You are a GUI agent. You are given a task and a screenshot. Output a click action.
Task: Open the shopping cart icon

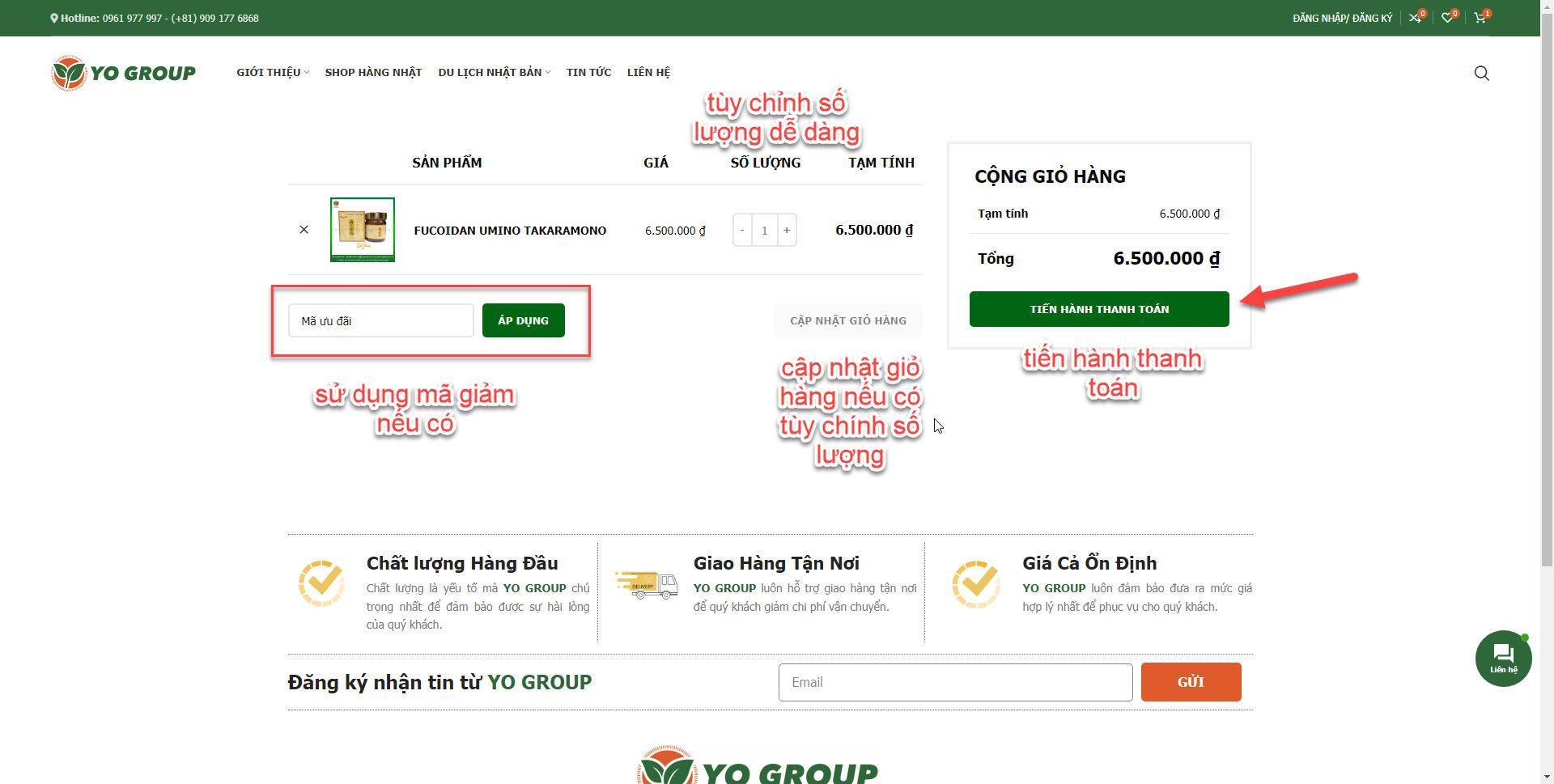tap(1480, 18)
